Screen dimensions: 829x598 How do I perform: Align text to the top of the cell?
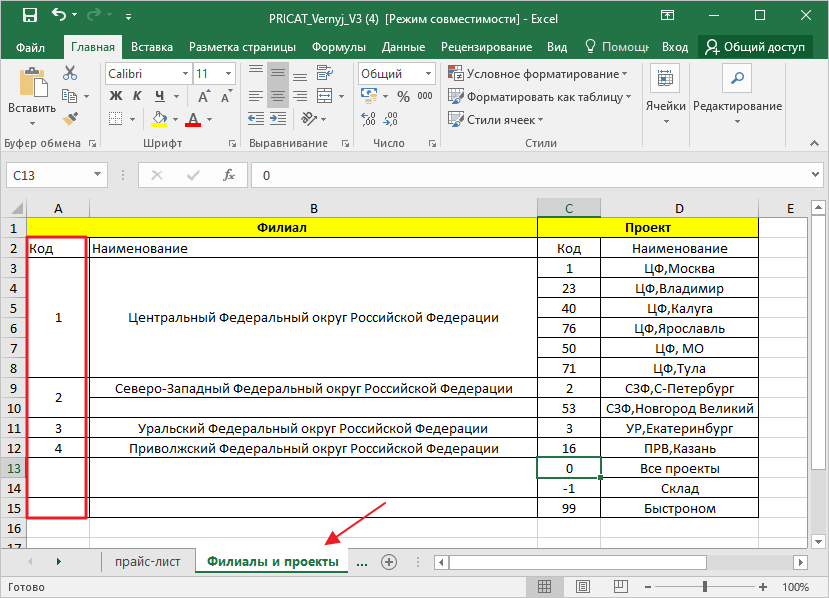click(x=256, y=73)
